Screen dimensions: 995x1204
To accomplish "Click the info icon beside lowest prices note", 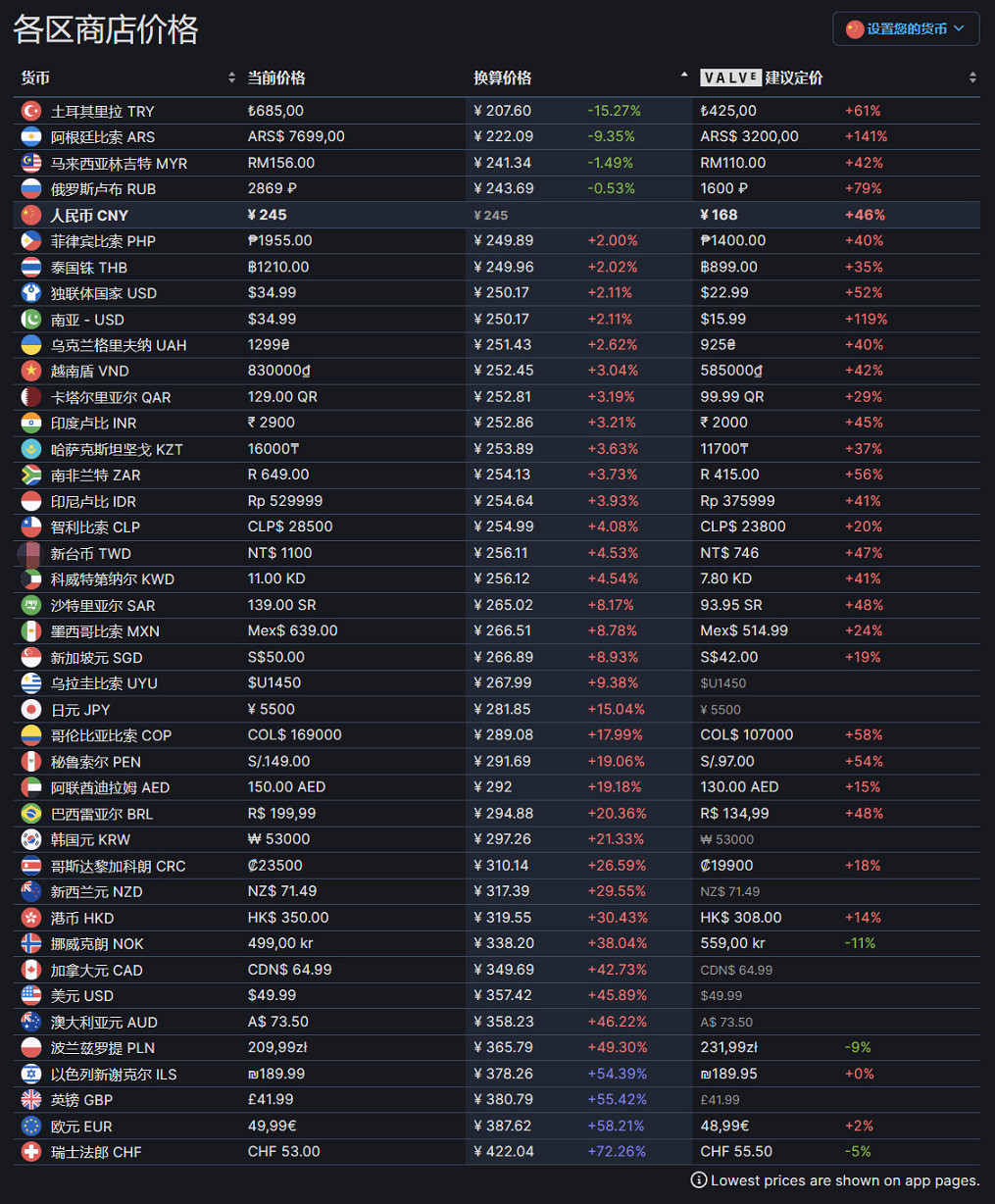I will [x=699, y=1180].
